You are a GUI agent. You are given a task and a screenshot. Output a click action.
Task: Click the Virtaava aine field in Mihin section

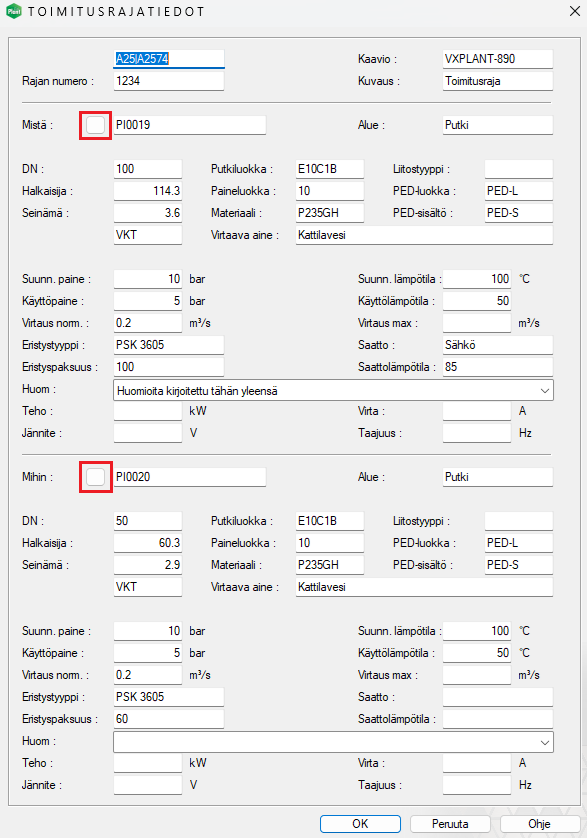coord(424,587)
